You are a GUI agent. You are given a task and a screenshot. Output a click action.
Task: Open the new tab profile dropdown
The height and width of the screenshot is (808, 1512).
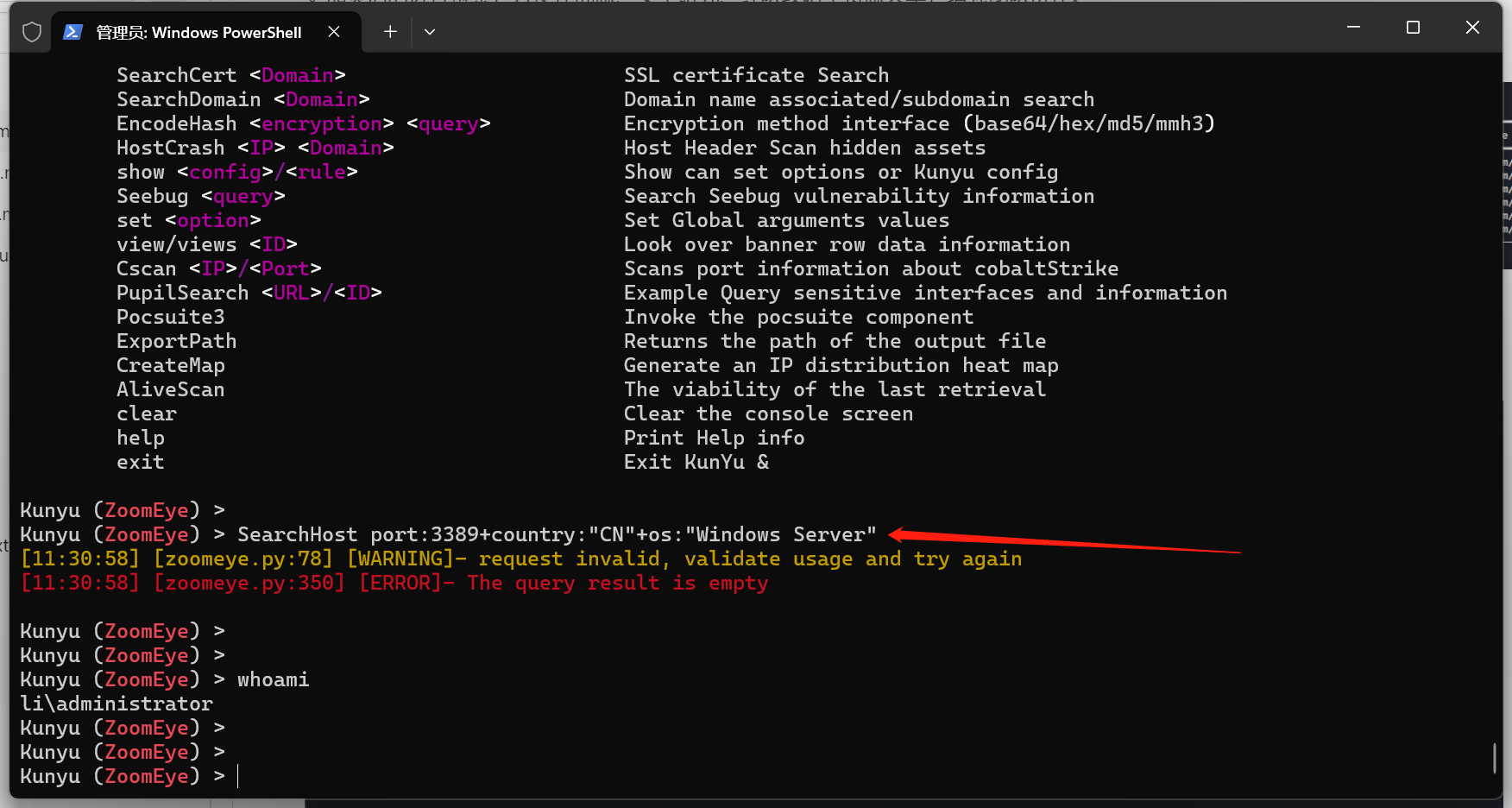coord(430,32)
